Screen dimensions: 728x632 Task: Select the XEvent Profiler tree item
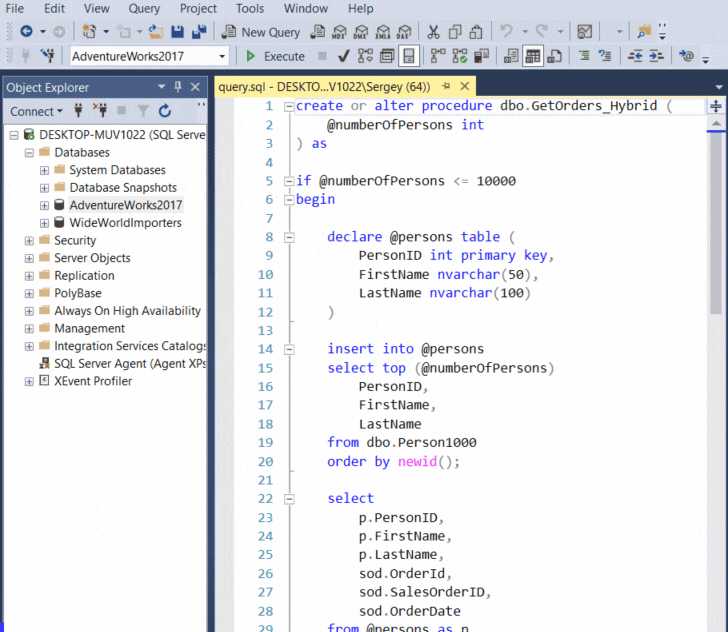(x=93, y=381)
